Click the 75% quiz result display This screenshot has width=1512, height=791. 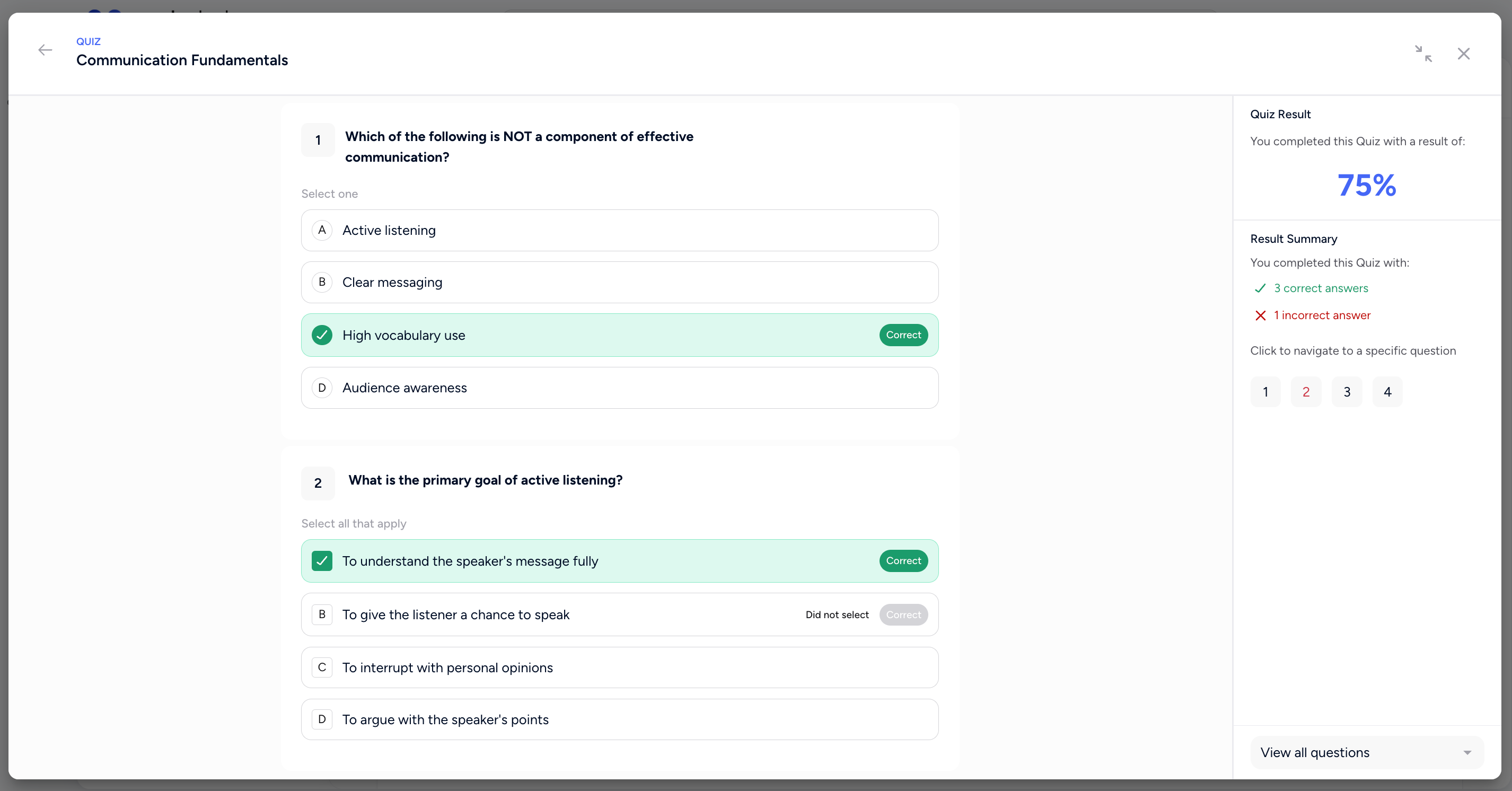pos(1366,185)
